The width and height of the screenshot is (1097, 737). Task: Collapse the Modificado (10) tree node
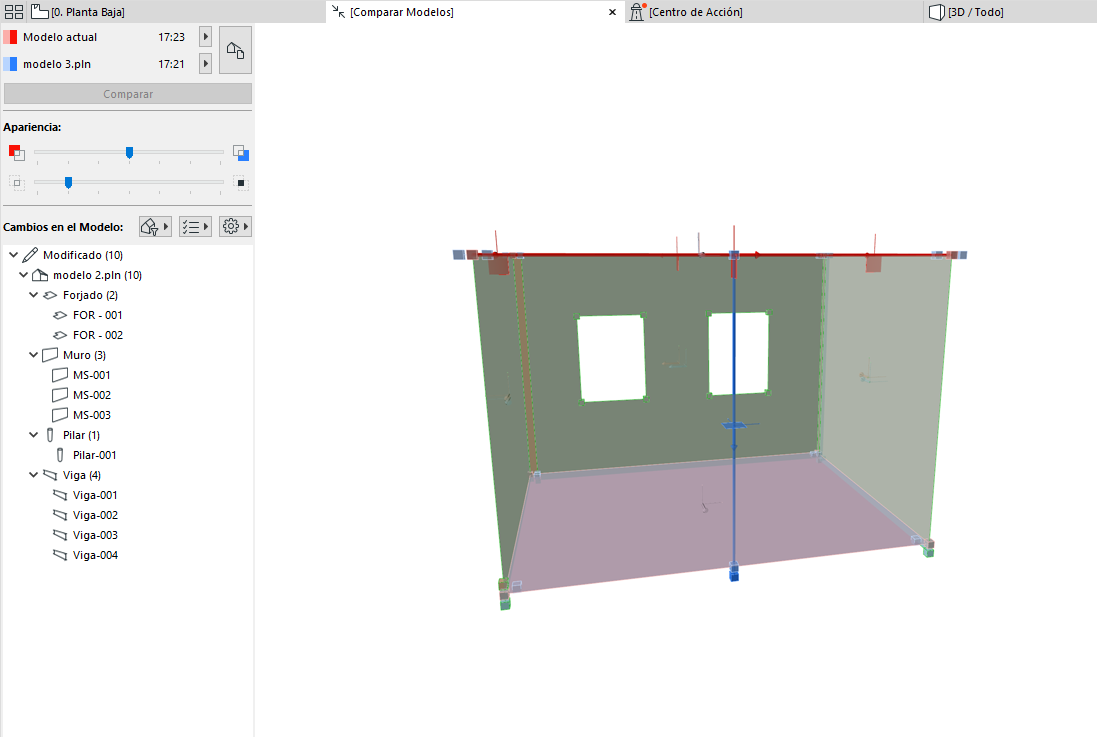tap(14, 255)
